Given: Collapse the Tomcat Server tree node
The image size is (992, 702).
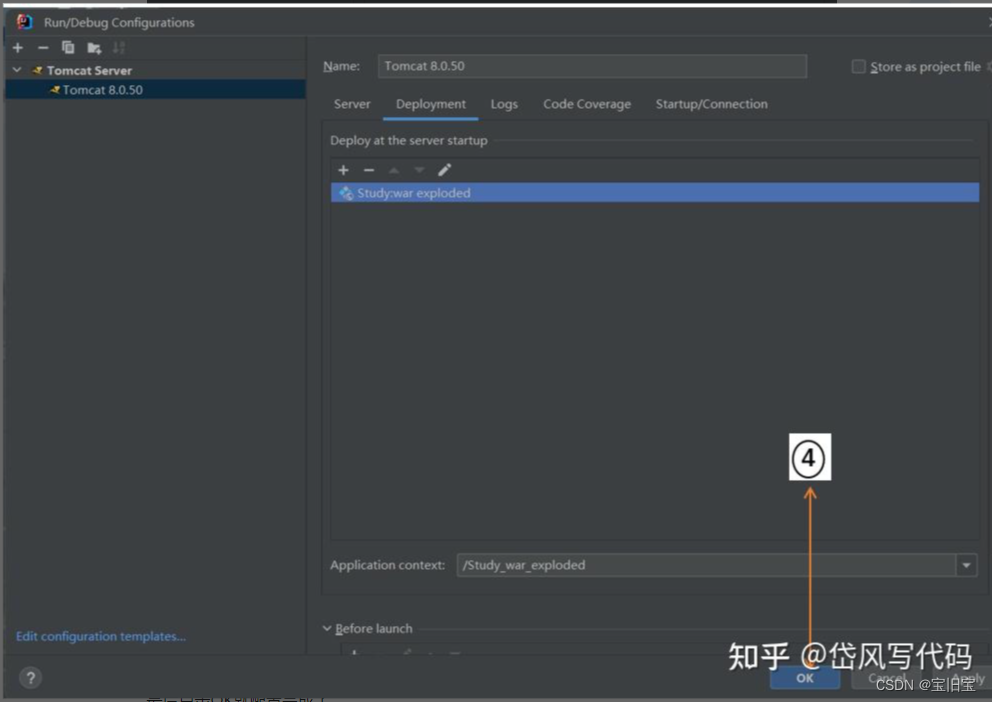Looking at the screenshot, I should (17, 70).
